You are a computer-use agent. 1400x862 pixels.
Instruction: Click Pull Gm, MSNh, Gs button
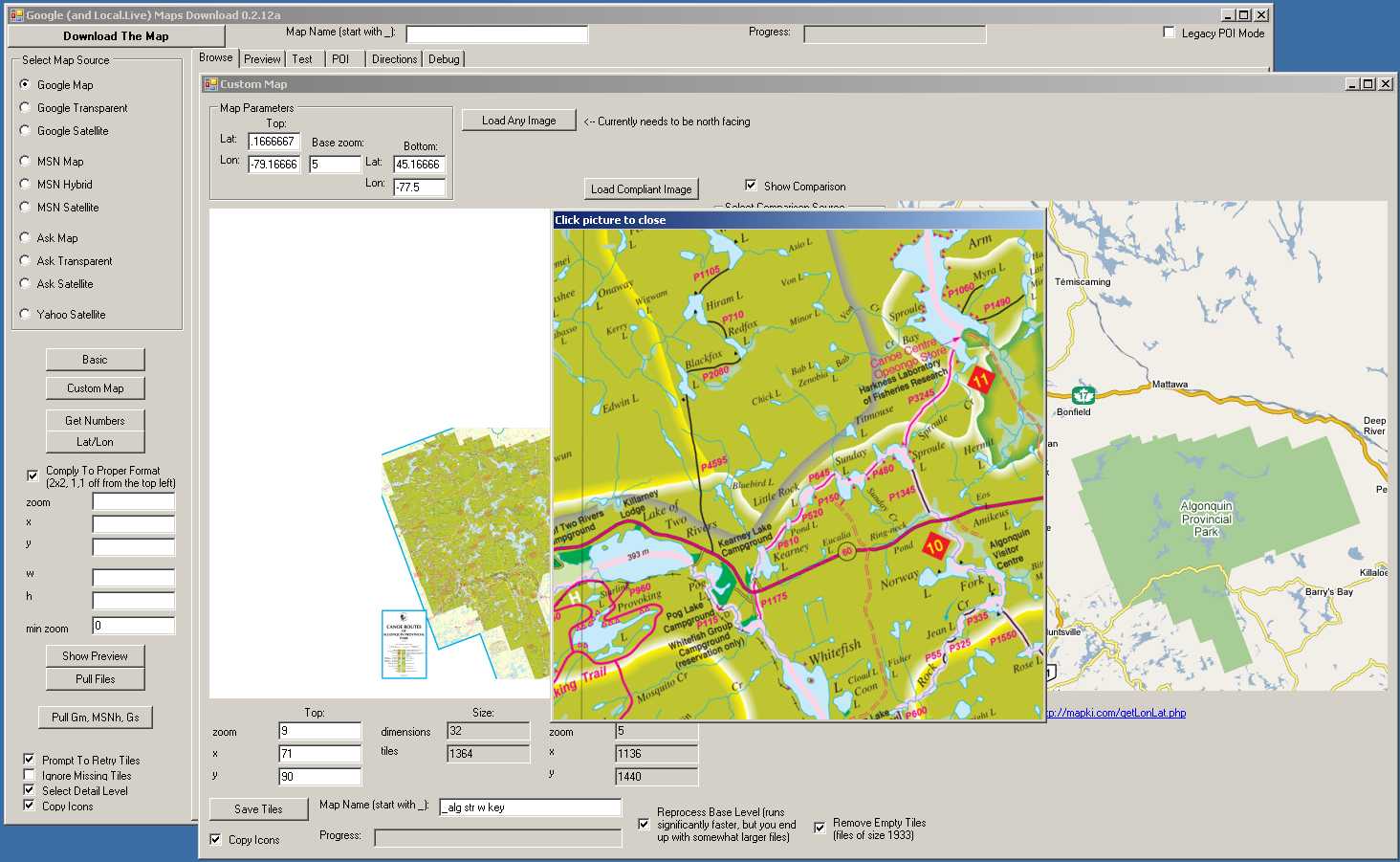[95, 718]
